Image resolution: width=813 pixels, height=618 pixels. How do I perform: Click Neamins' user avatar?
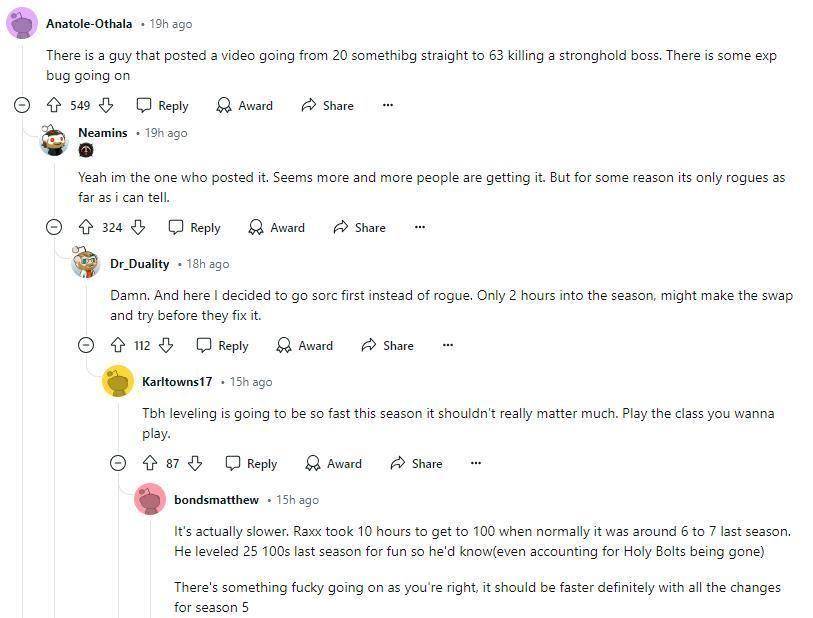pyautogui.click(x=54, y=140)
